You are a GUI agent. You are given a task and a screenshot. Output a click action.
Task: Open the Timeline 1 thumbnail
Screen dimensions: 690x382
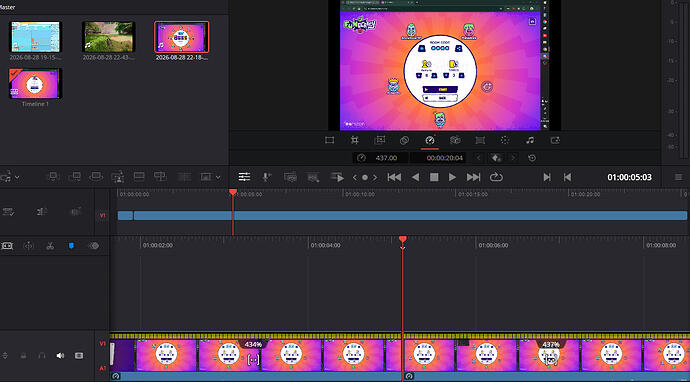click(x=35, y=84)
